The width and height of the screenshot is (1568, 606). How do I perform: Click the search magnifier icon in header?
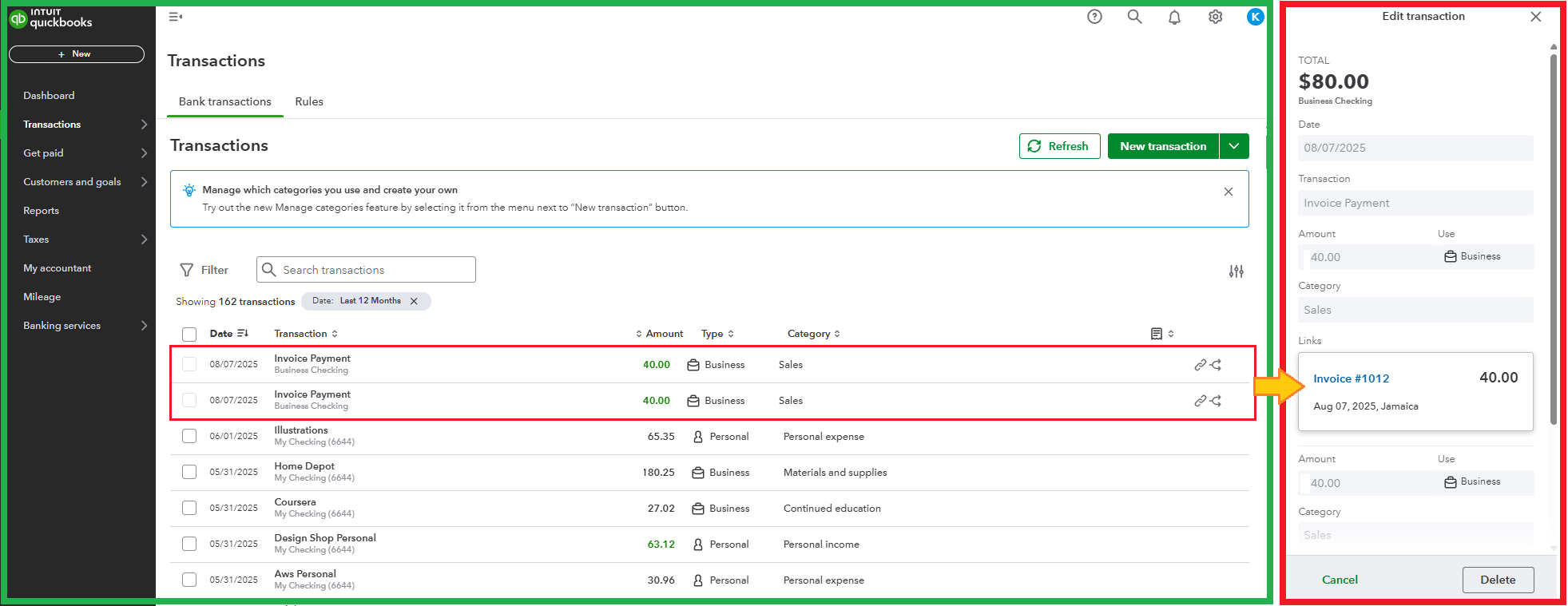(1134, 17)
